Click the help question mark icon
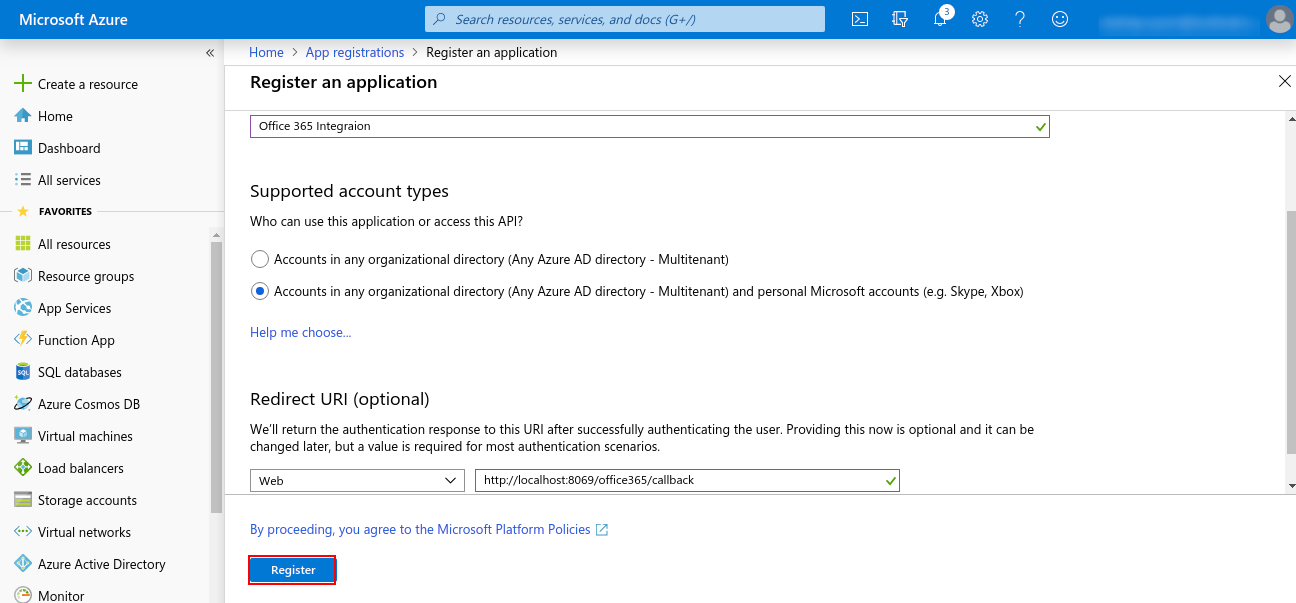The width and height of the screenshot is (1296, 603). (1020, 19)
